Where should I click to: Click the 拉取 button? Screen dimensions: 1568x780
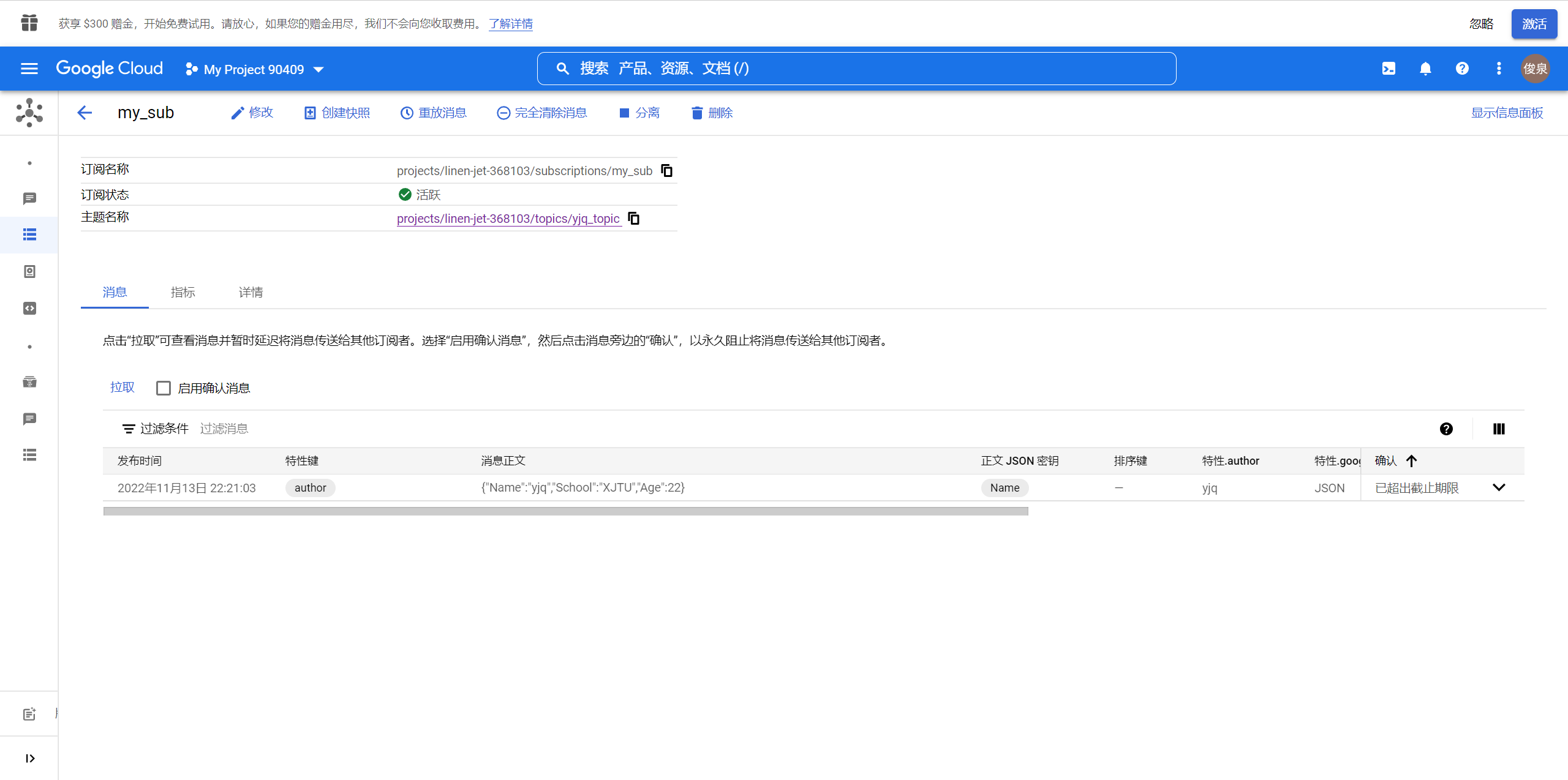122,387
